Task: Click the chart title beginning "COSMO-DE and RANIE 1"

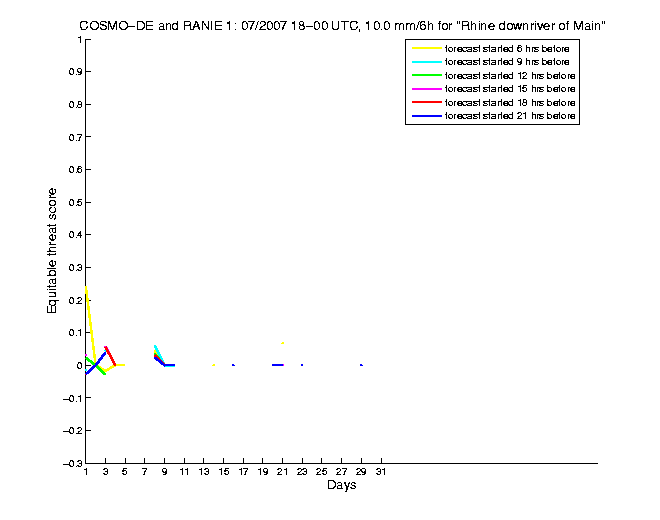Action: (342, 26)
